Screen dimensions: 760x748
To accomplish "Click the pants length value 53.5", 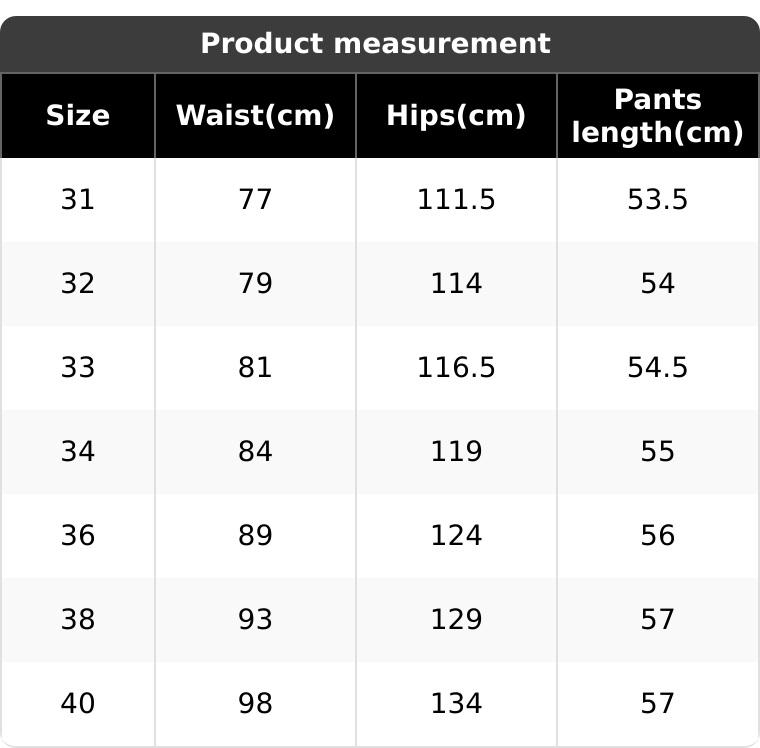I will tap(657, 200).
